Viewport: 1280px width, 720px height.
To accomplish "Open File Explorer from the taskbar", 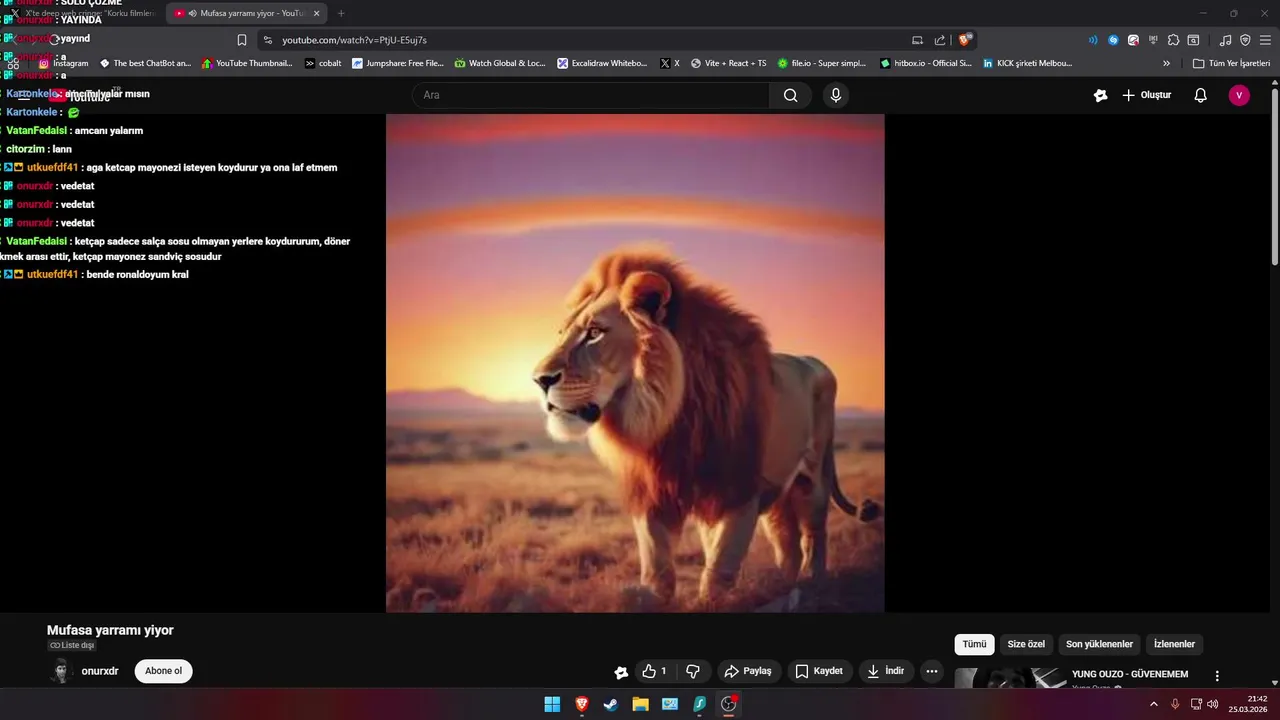I will (640, 704).
